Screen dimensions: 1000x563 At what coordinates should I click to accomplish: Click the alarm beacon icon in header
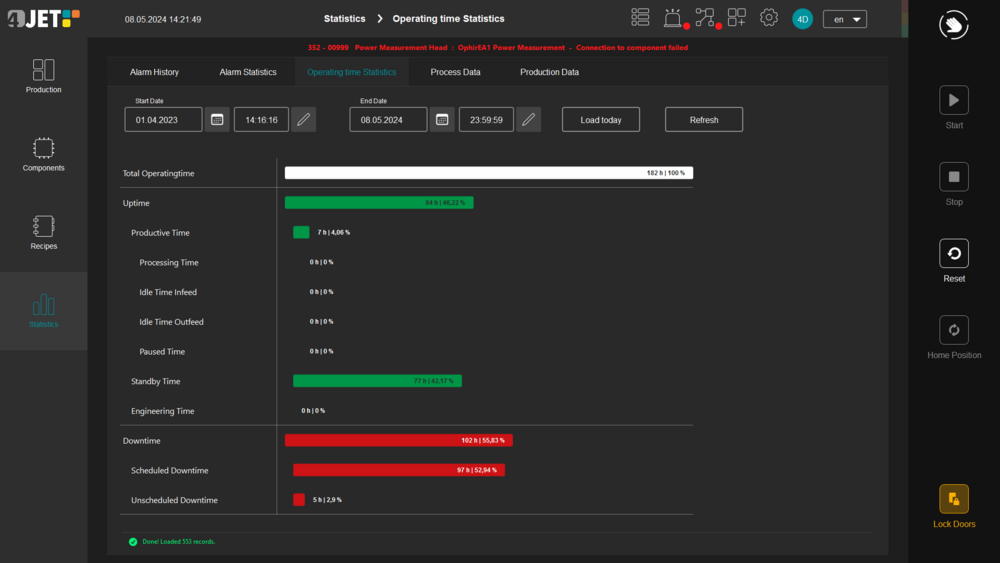tap(673, 18)
